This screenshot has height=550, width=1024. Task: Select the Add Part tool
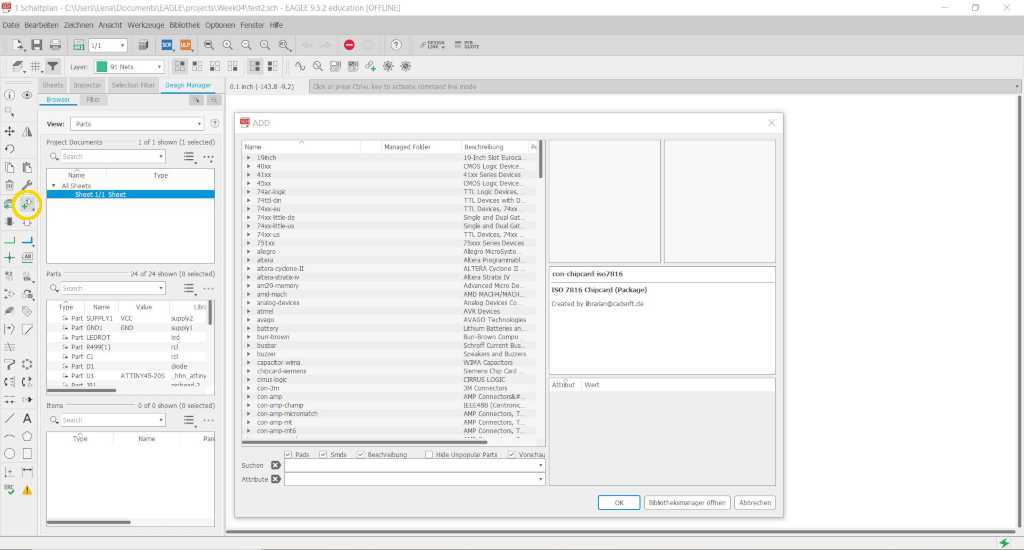pos(27,204)
